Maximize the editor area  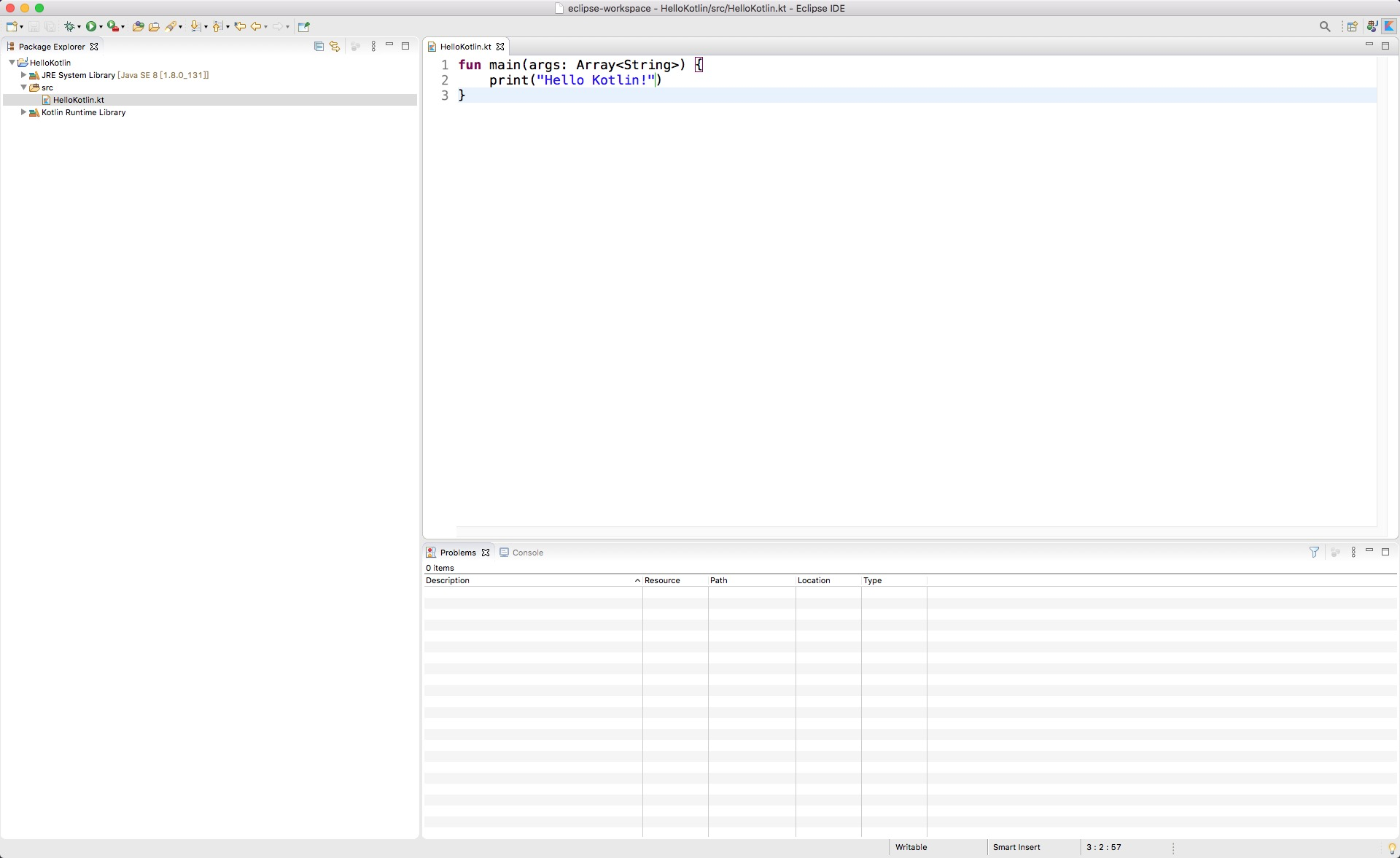[x=1385, y=46]
